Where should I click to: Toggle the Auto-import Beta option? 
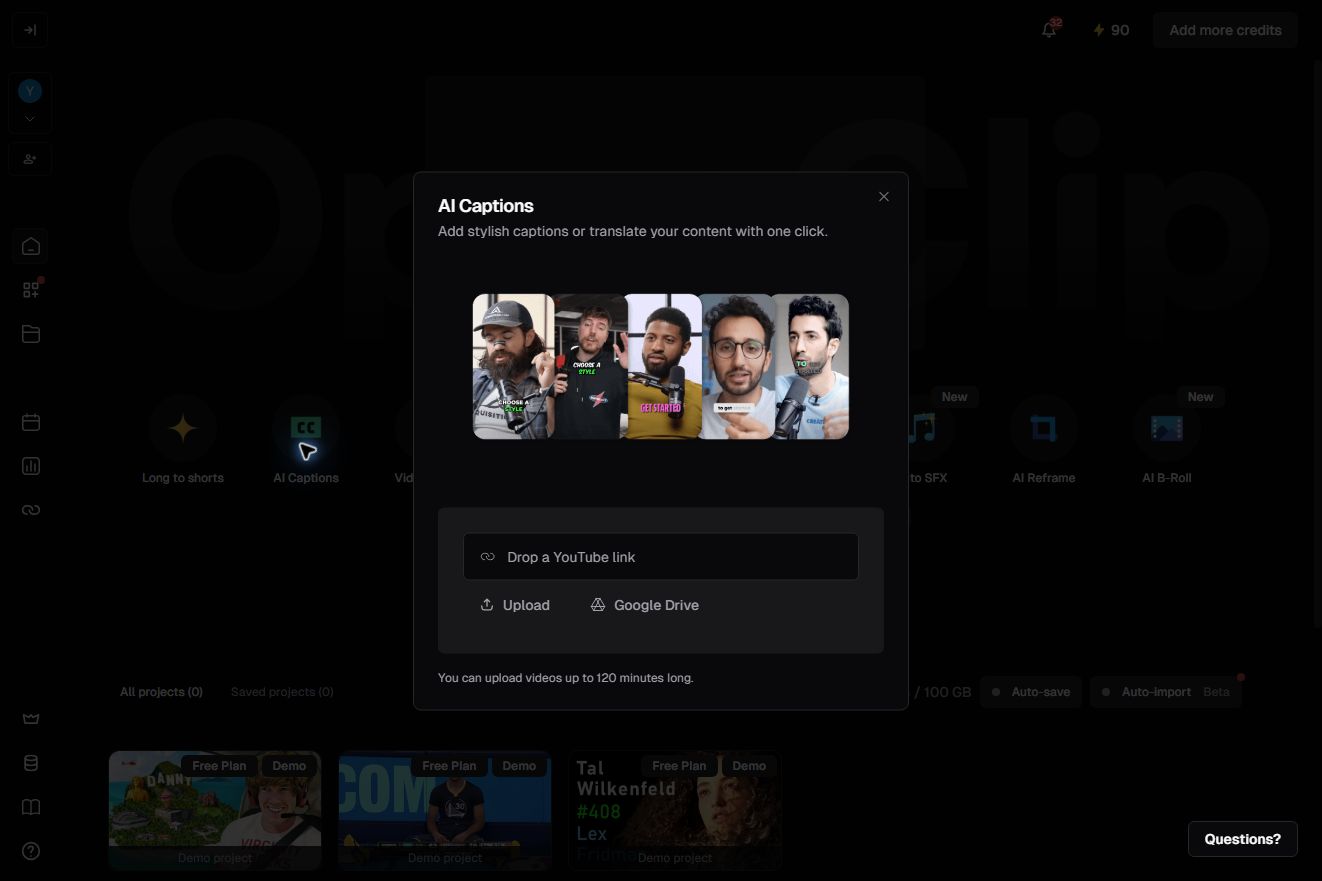coord(1166,692)
